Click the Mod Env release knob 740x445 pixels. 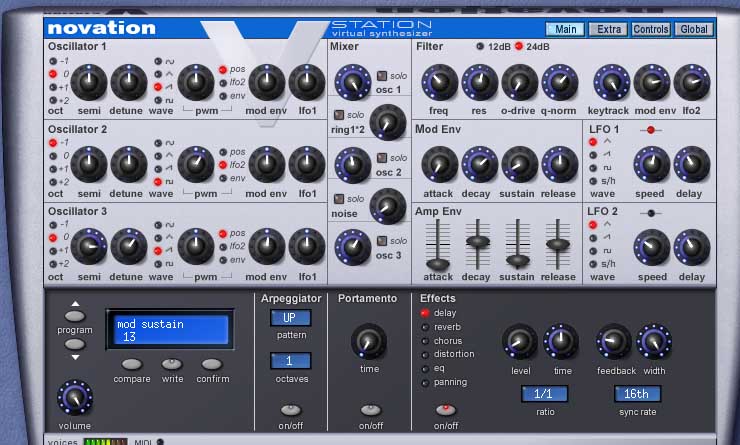tap(560, 164)
